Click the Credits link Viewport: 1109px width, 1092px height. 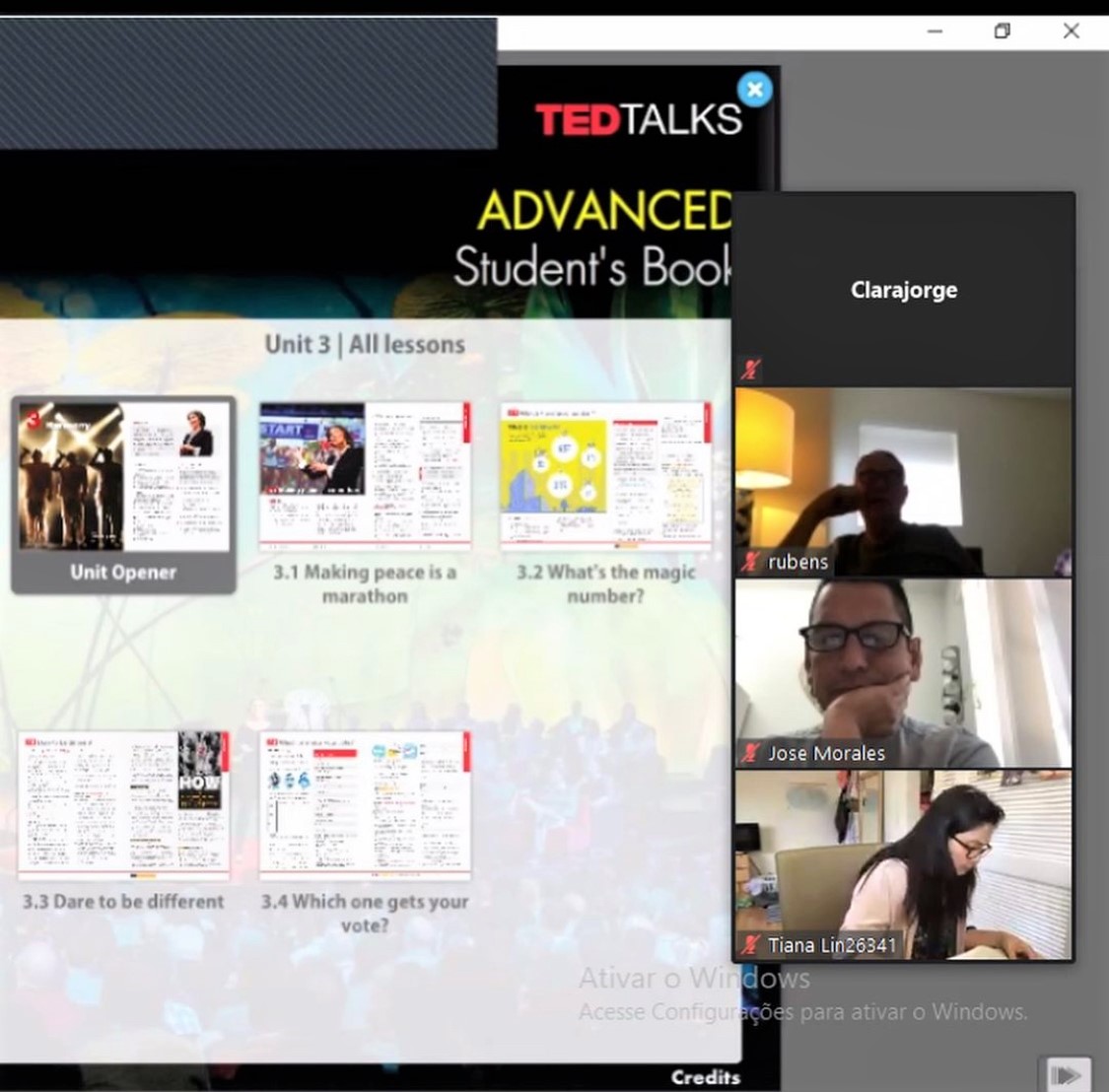(x=705, y=1077)
